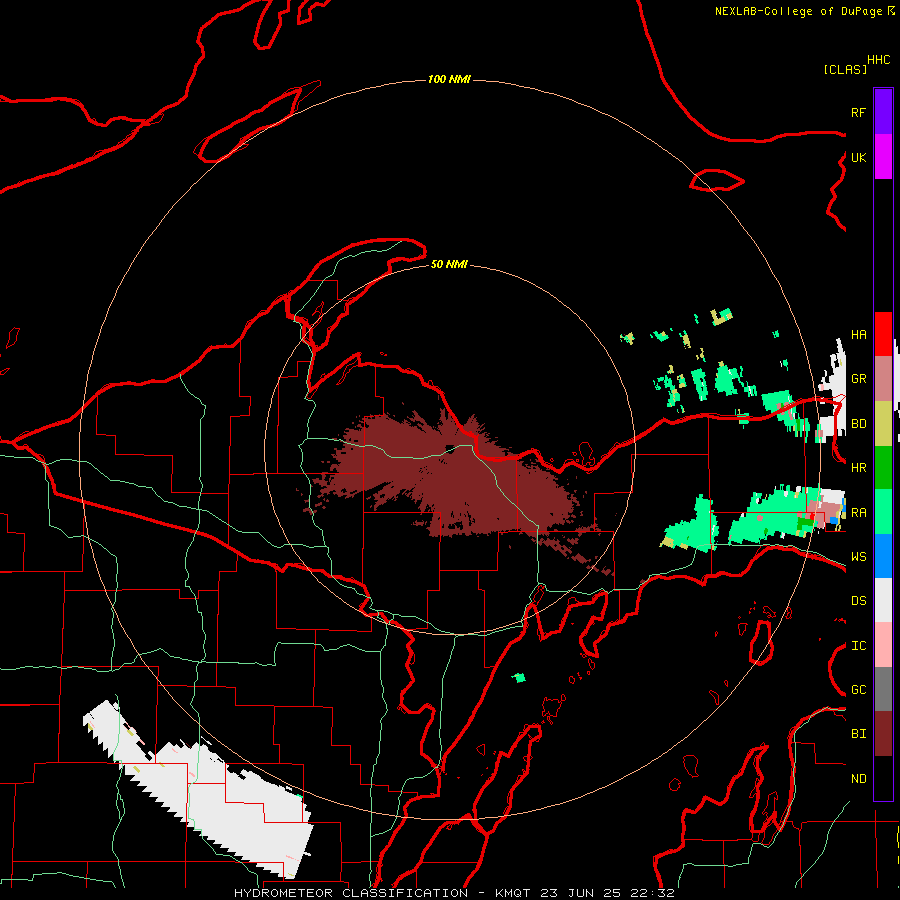This screenshot has width=900, height=900.
Task: Click the DS legend label
Action: tap(858, 601)
